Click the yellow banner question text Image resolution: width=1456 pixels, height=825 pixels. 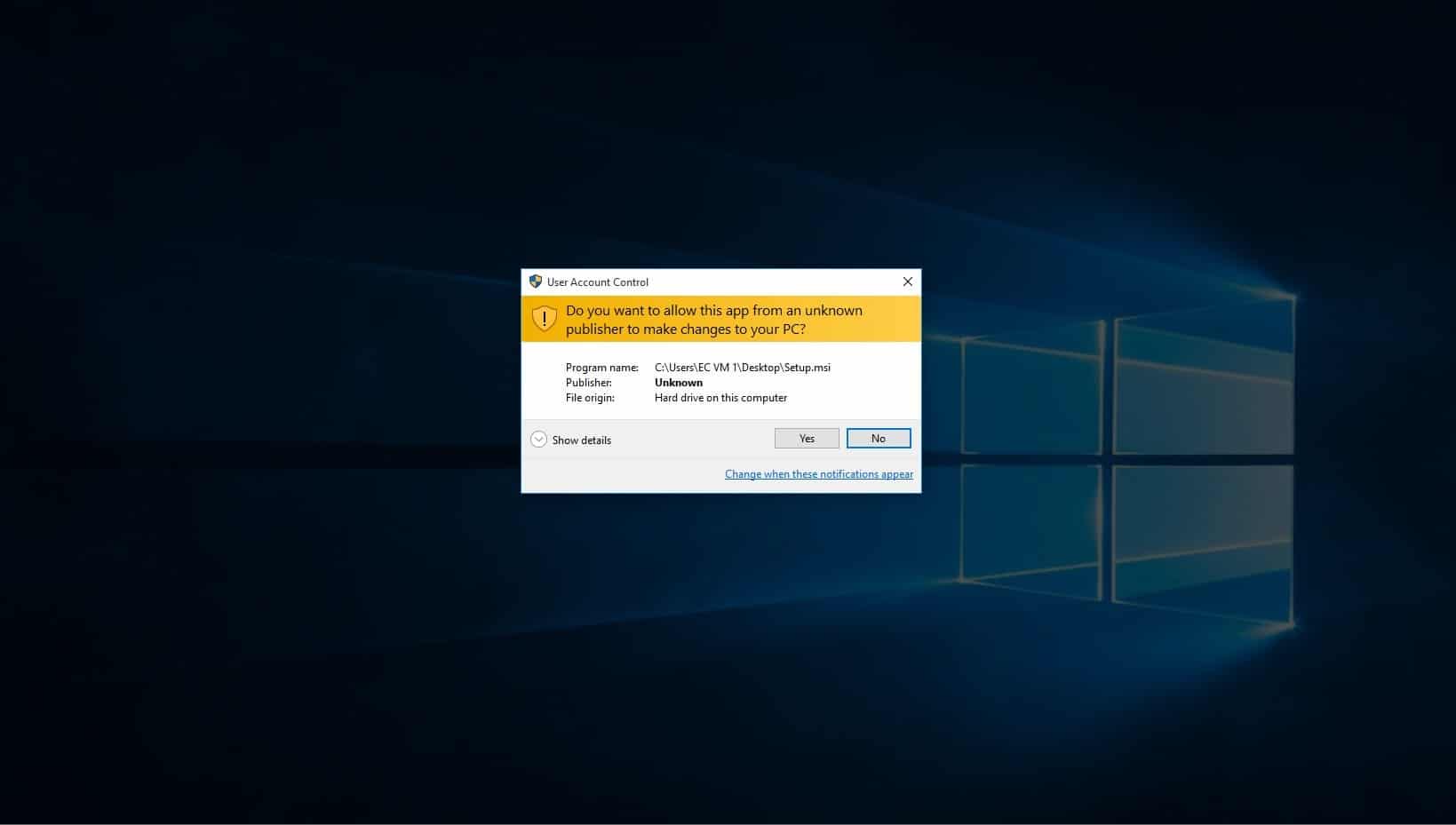[713, 320]
